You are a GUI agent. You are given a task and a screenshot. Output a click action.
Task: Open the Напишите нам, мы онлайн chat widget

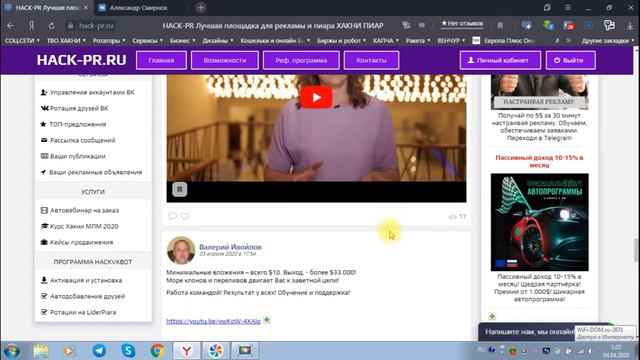coord(529,332)
